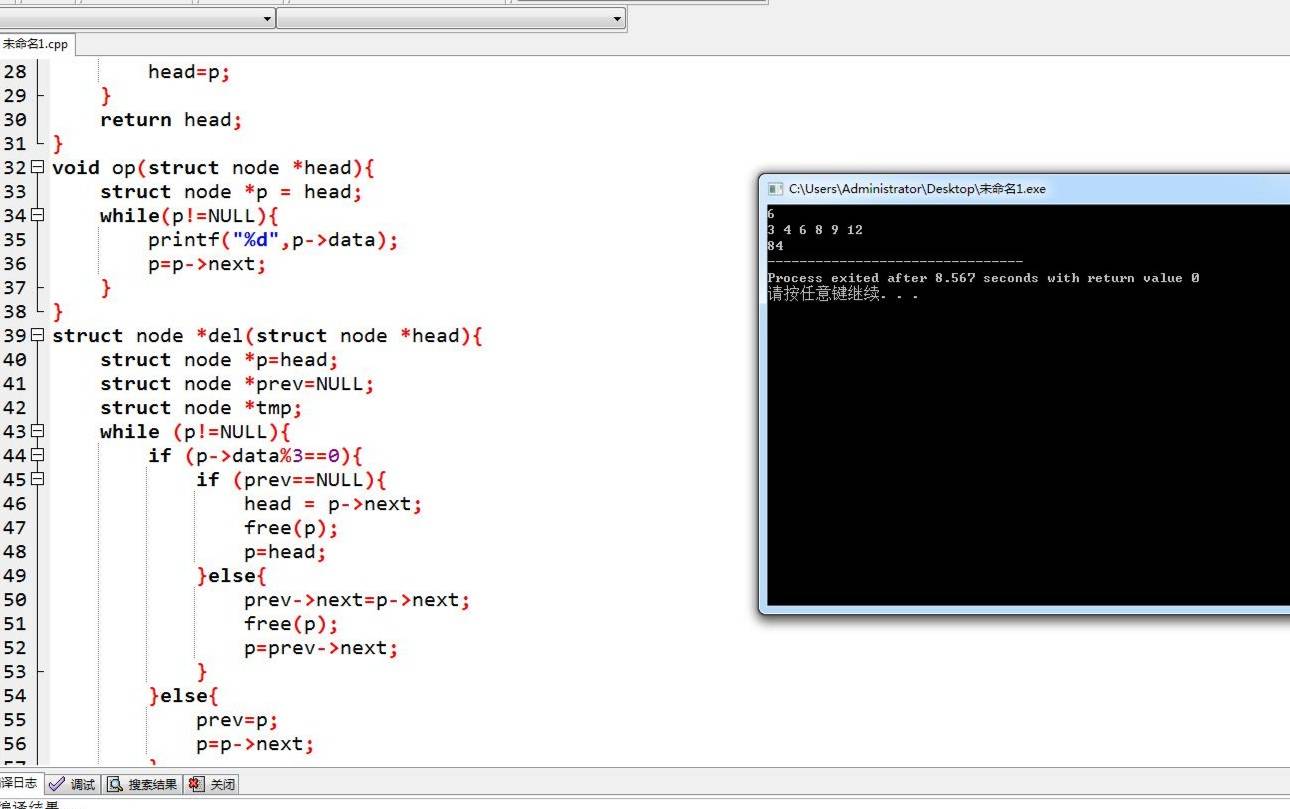Click 'p=p->next;' on line 36
This screenshot has width=1290, height=809.
point(207,264)
